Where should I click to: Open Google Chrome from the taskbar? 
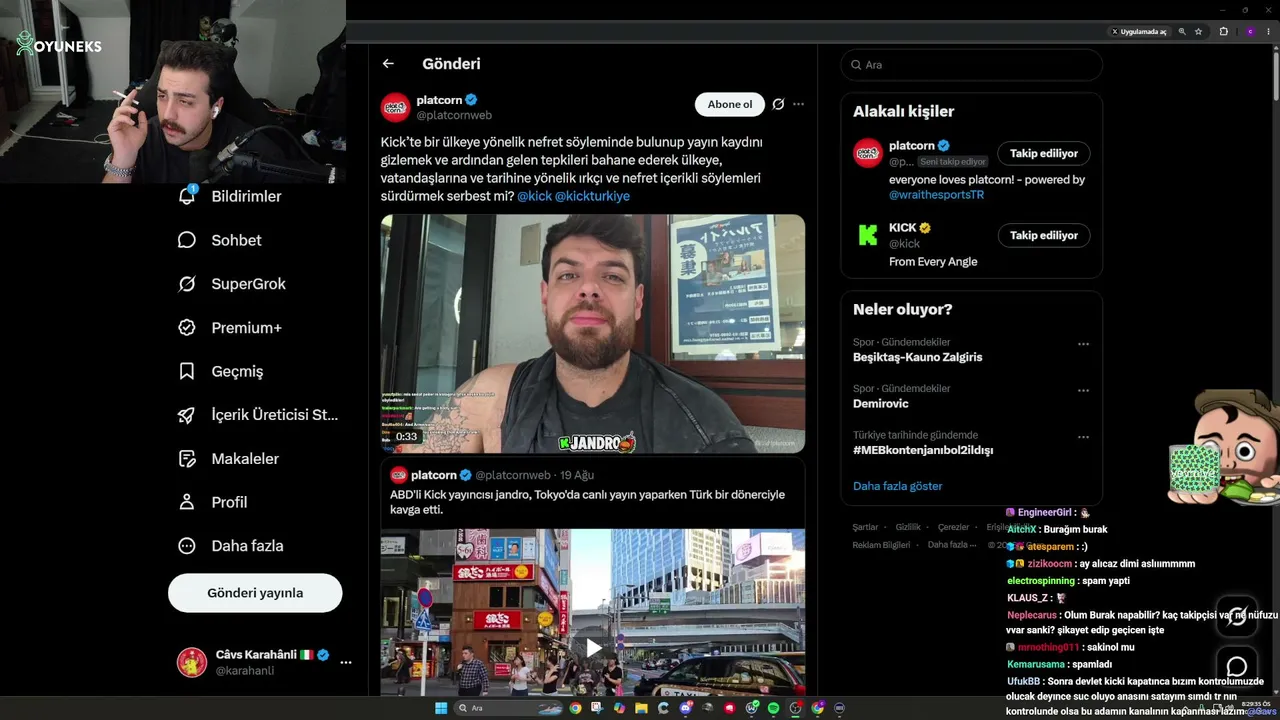(x=575, y=708)
